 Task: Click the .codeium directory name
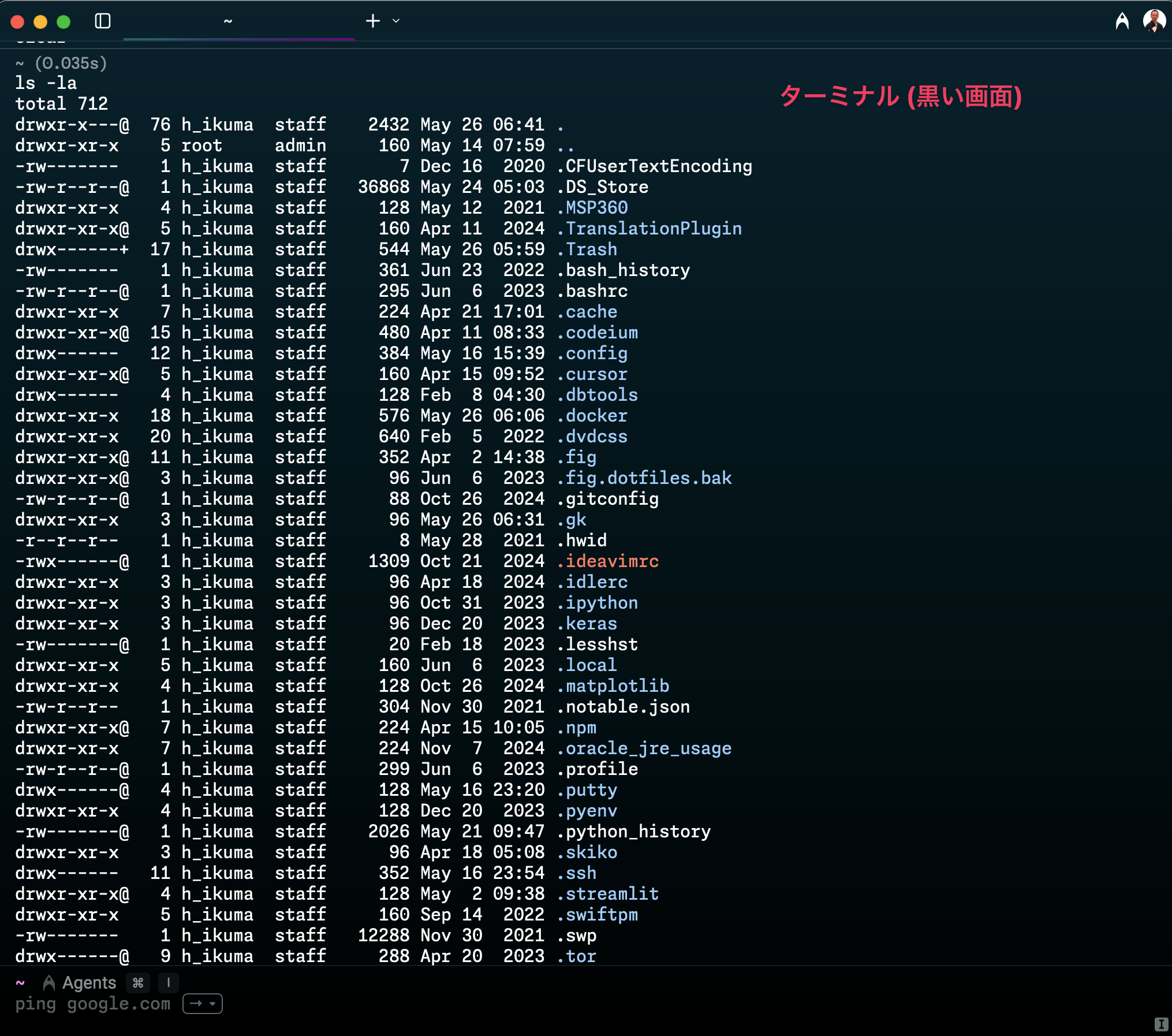click(x=597, y=333)
